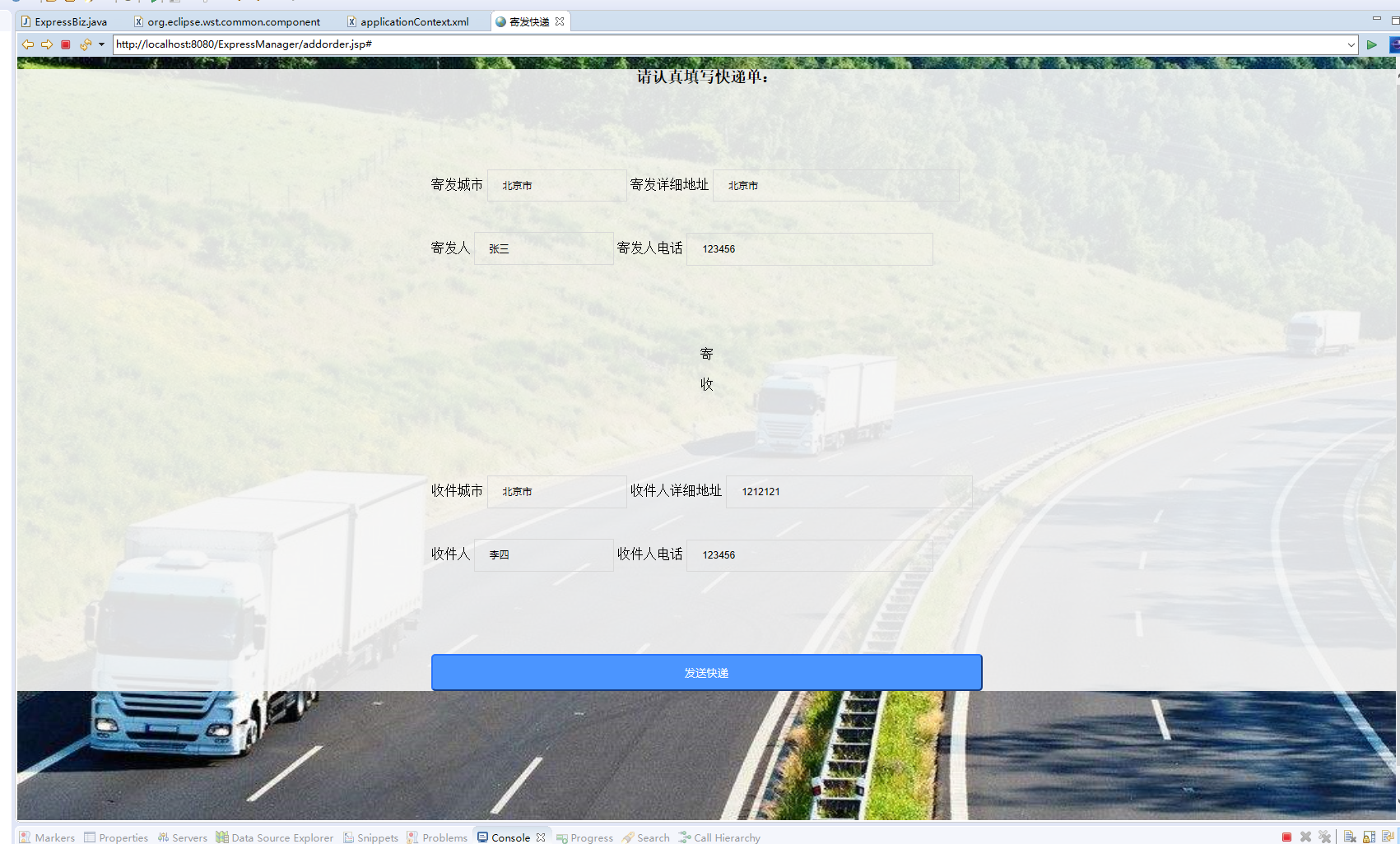The width and height of the screenshot is (1400, 844).
Task: Open the URL history dropdown in the address bar
Action: 1351,44
